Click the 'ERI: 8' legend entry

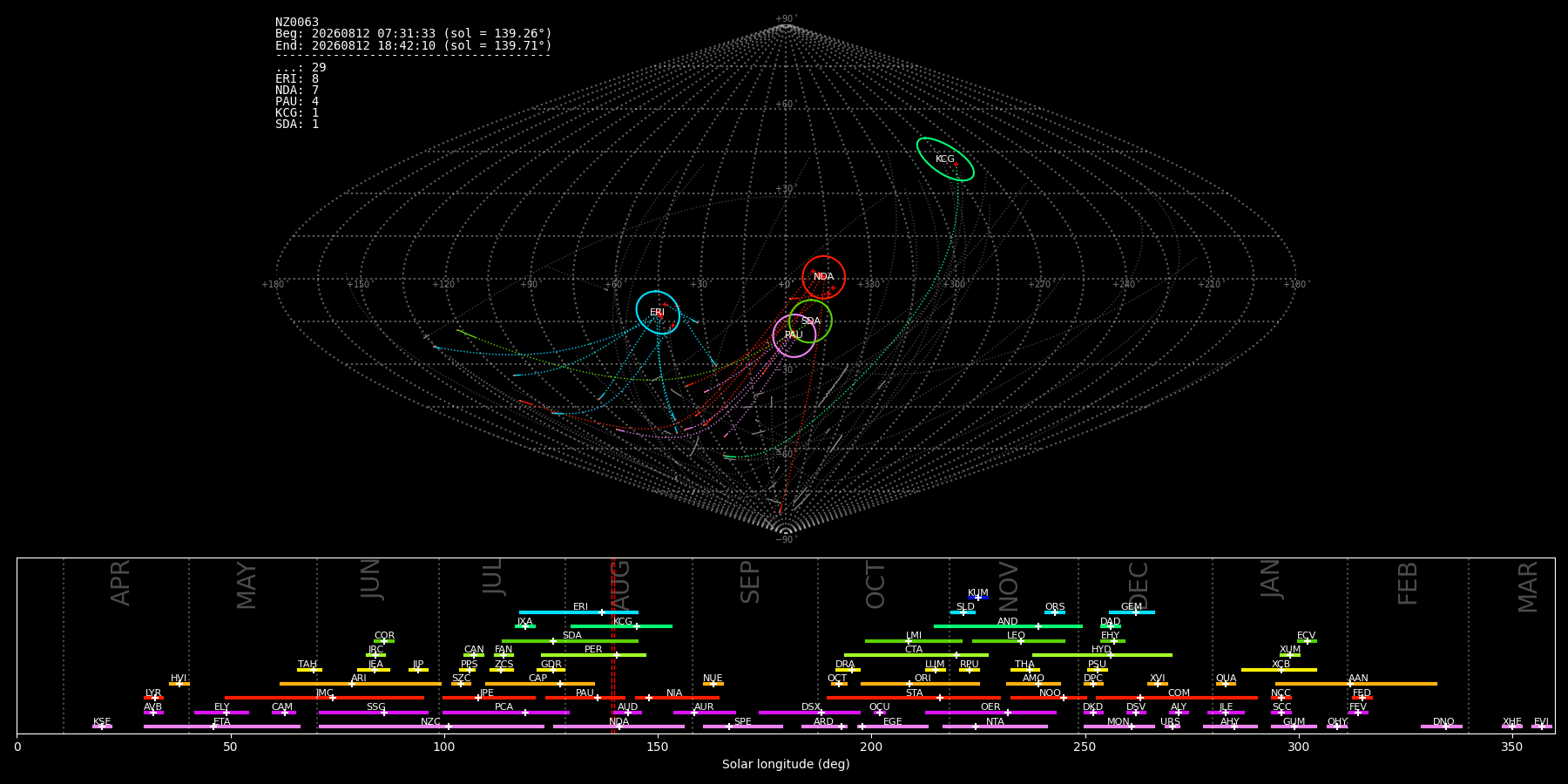pyautogui.click(x=297, y=79)
